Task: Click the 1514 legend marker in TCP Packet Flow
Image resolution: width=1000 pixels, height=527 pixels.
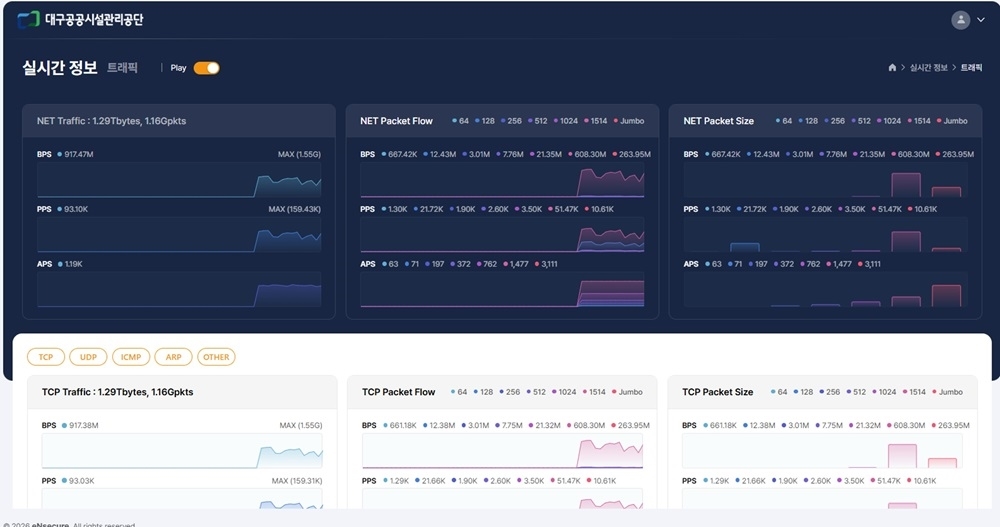Action: (x=587, y=392)
